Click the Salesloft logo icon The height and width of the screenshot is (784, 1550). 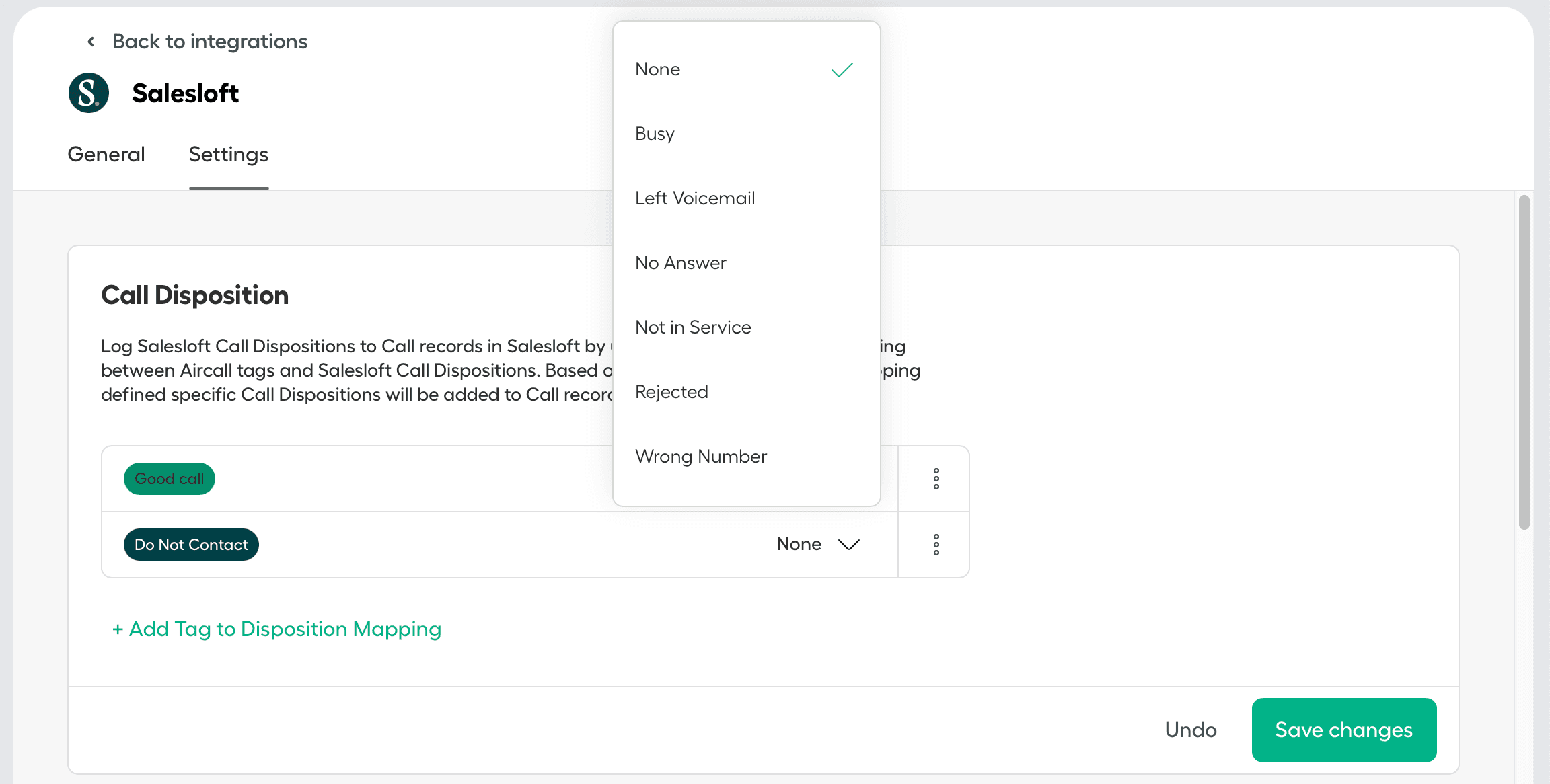click(x=89, y=93)
